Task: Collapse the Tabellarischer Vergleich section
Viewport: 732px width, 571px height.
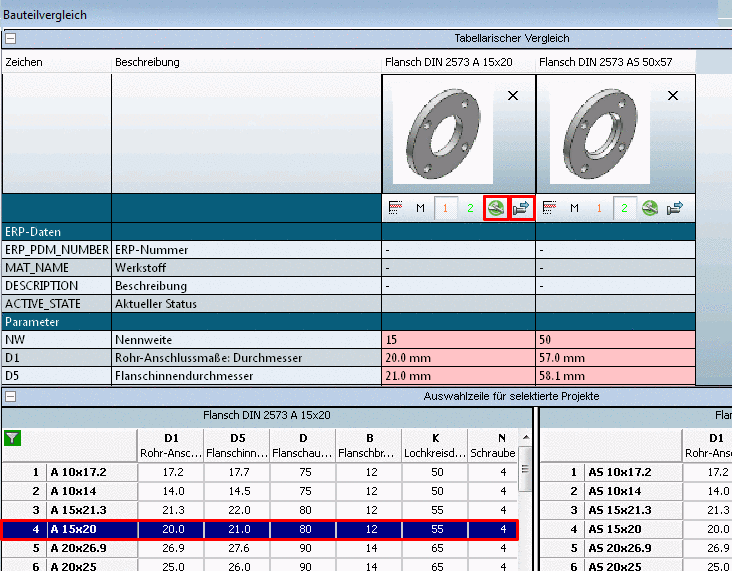Action: (x=11, y=39)
